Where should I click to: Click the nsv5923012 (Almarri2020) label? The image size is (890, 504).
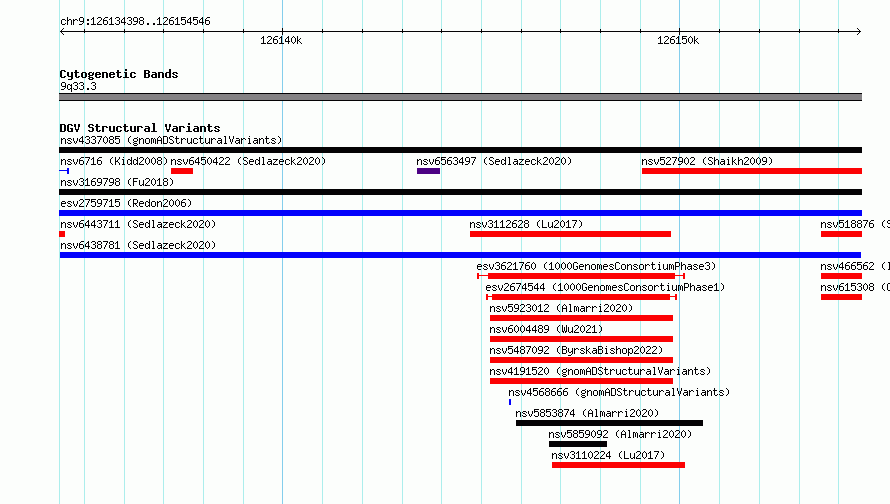tap(561, 308)
